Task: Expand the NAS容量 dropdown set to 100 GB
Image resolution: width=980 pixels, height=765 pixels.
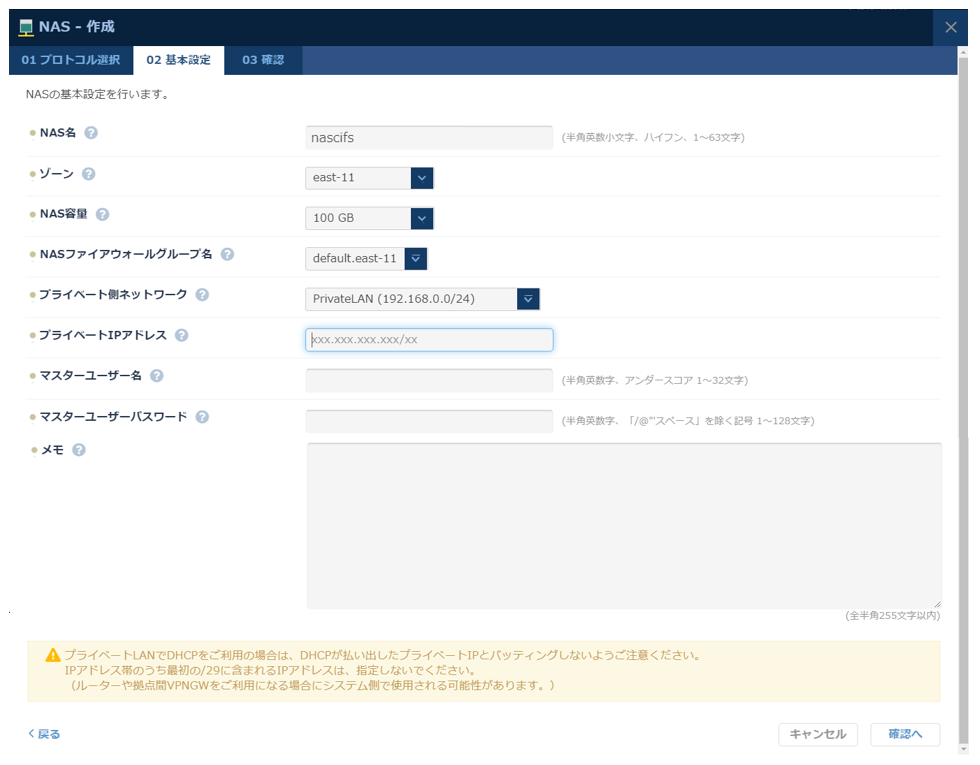Action: [x=420, y=217]
